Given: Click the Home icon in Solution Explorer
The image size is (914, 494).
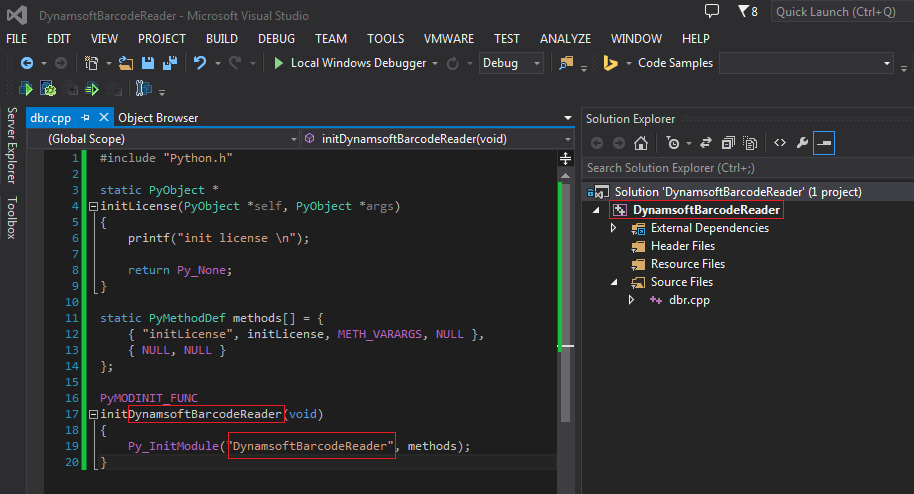Looking at the screenshot, I should (641, 143).
